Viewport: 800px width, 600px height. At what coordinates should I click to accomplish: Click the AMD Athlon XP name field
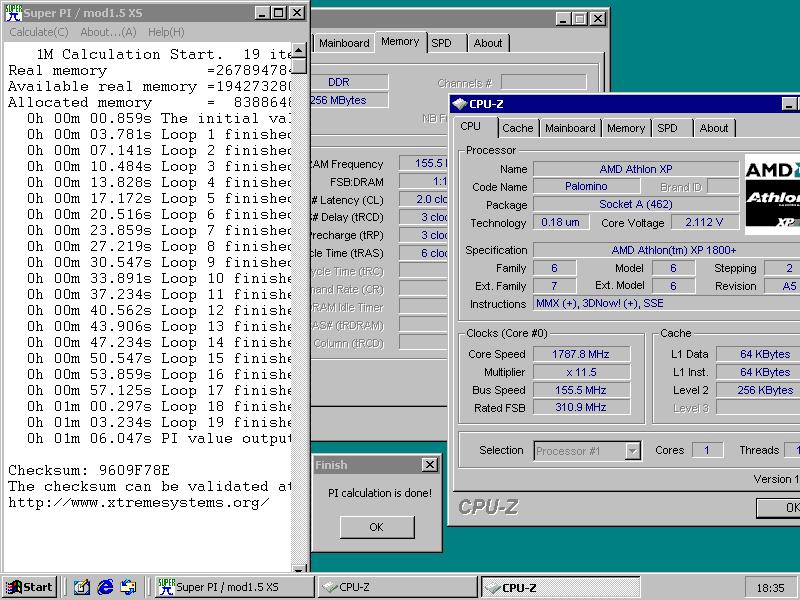coord(636,169)
